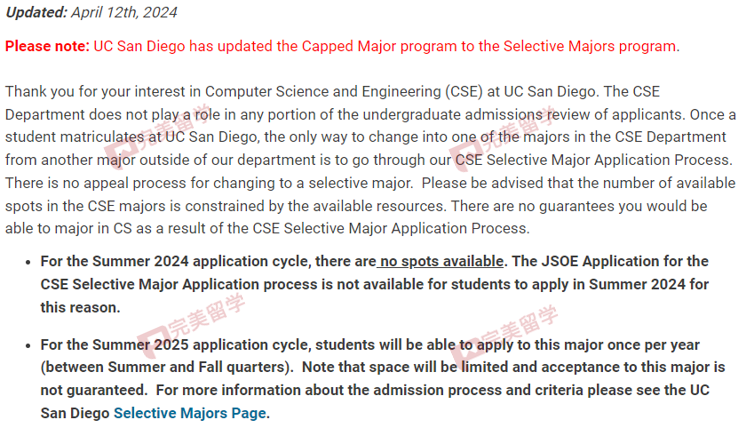Image resolution: width=743 pixels, height=428 pixels.
Task: Click the bold "The JSOE Application" text
Action: pyautogui.click(x=586, y=261)
